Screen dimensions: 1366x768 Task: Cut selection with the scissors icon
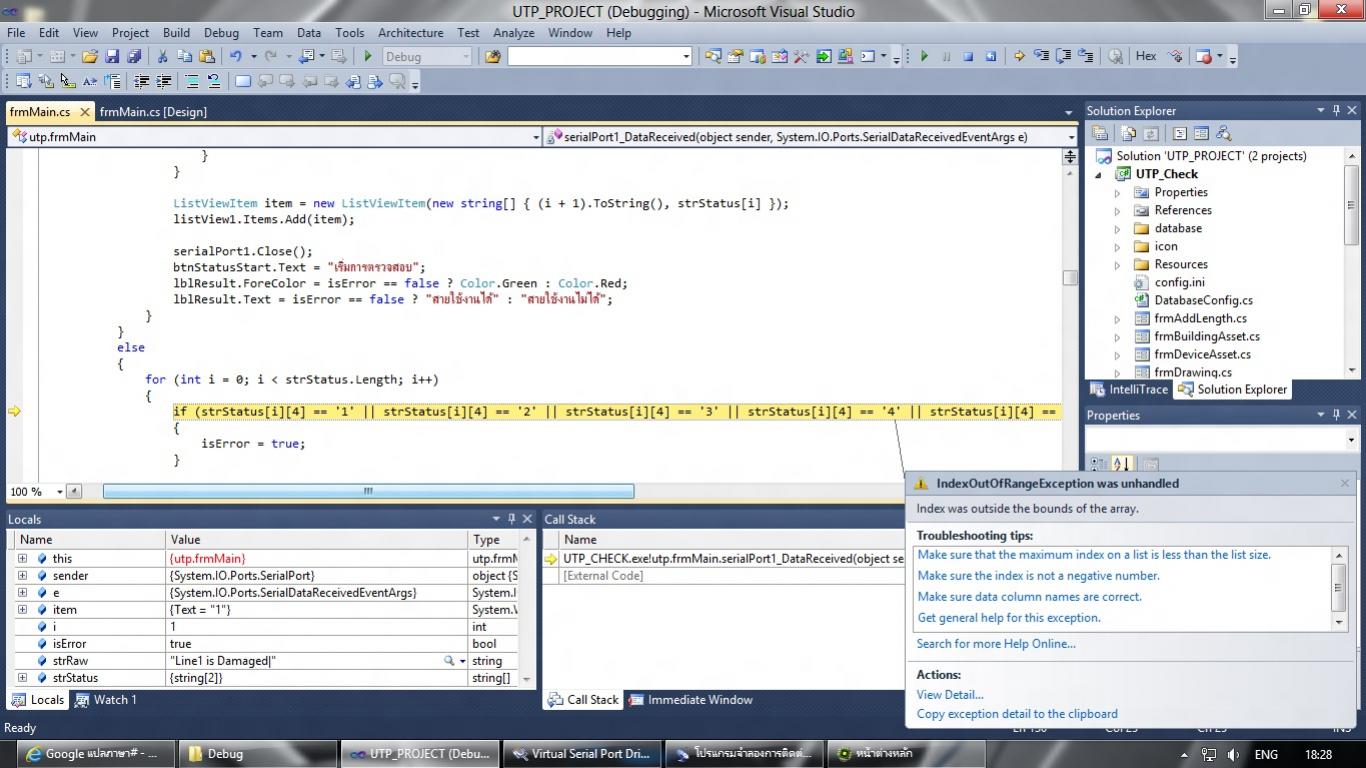click(161, 57)
